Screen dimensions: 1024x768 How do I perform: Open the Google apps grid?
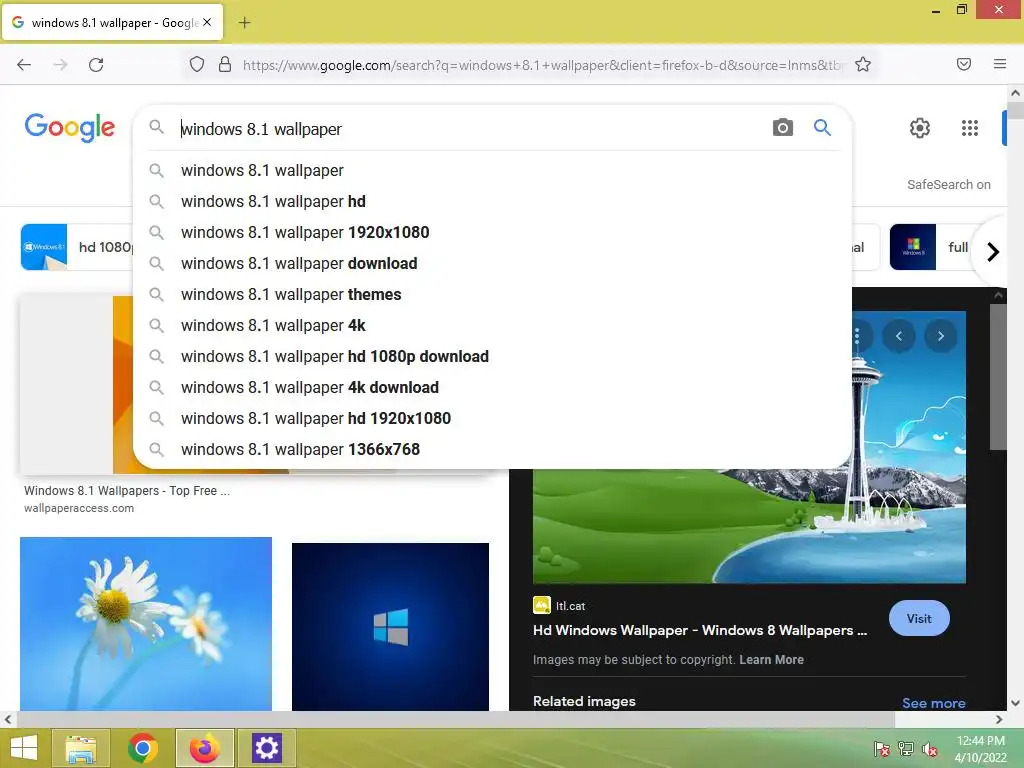pyautogui.click(x=970, y=128)
